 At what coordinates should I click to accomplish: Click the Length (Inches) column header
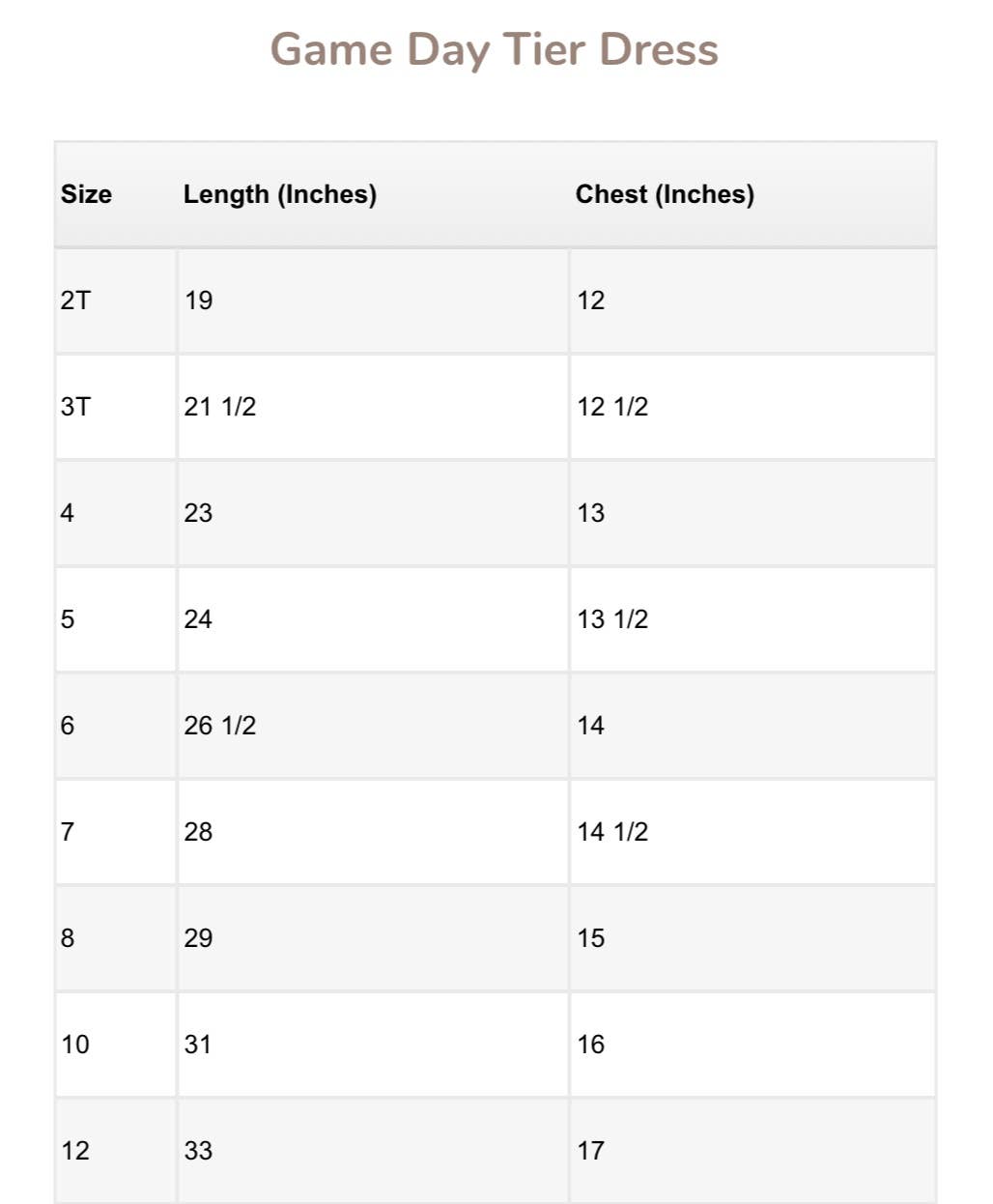click(280, 194)
